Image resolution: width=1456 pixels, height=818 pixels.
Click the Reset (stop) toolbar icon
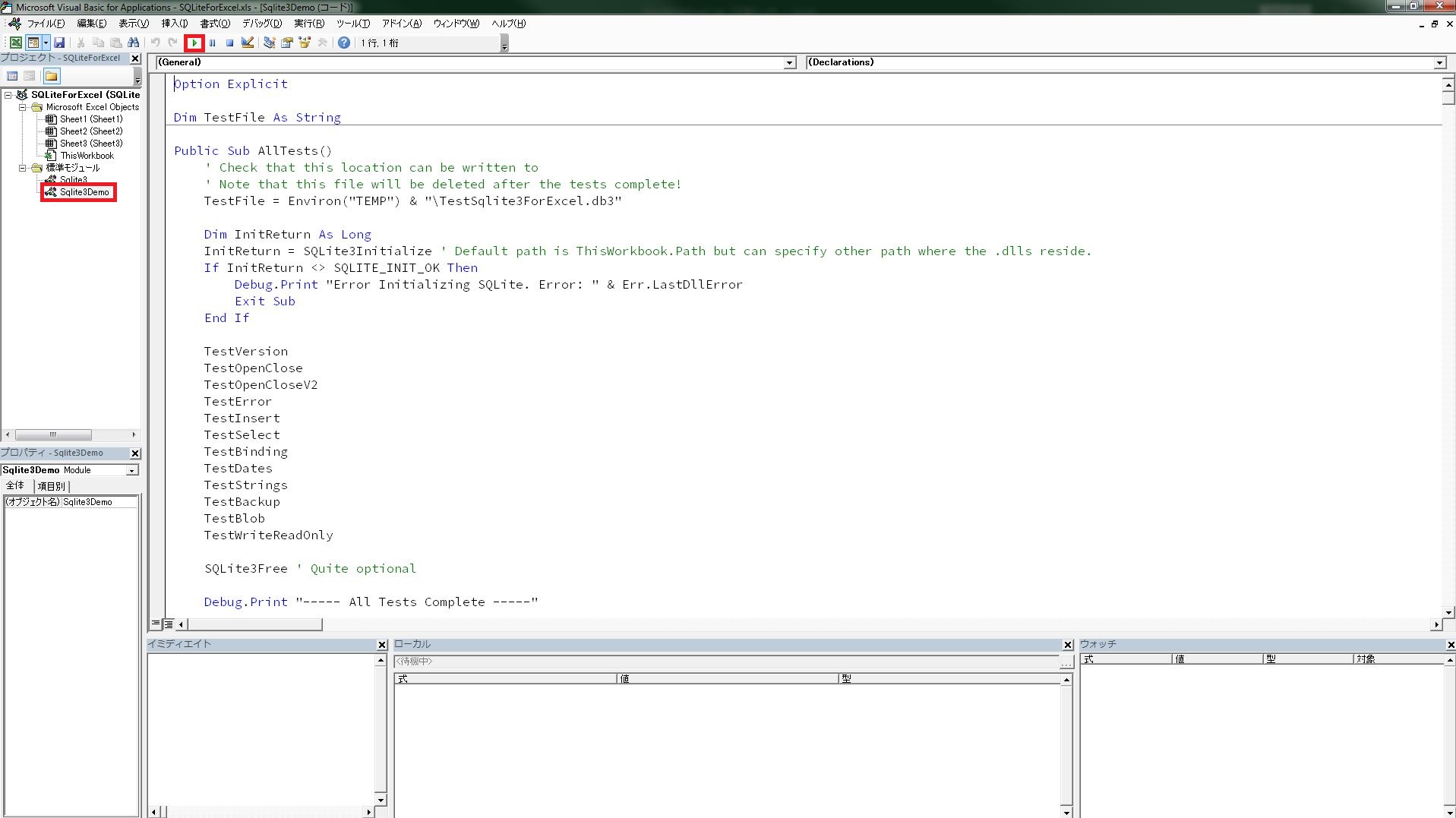point(229,43)
